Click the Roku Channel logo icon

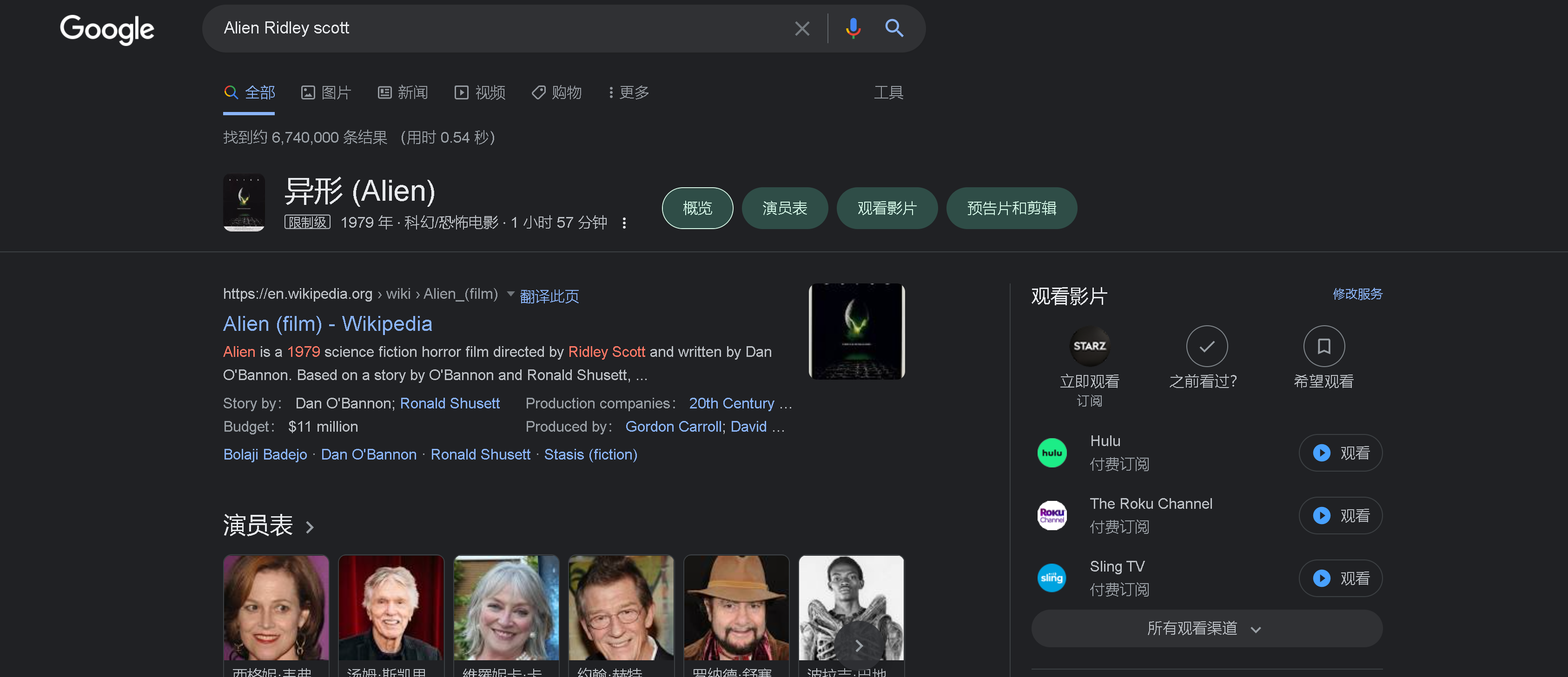click(x=1052, y=515)
